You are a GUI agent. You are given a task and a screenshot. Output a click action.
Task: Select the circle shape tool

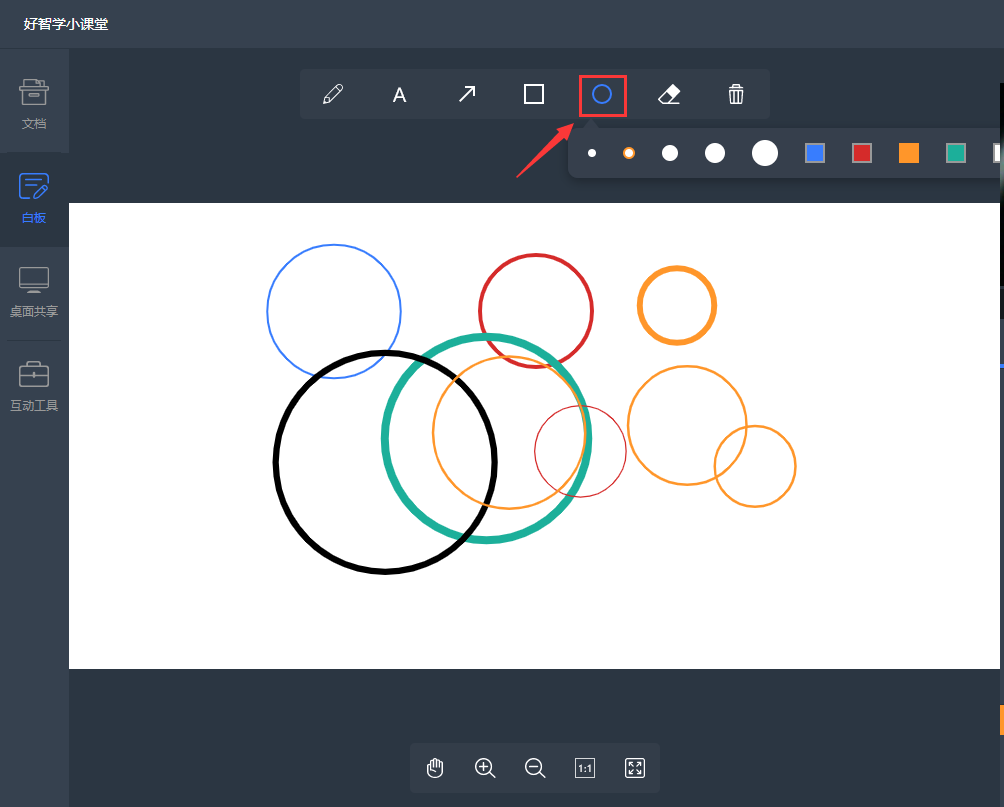[602, 95]
